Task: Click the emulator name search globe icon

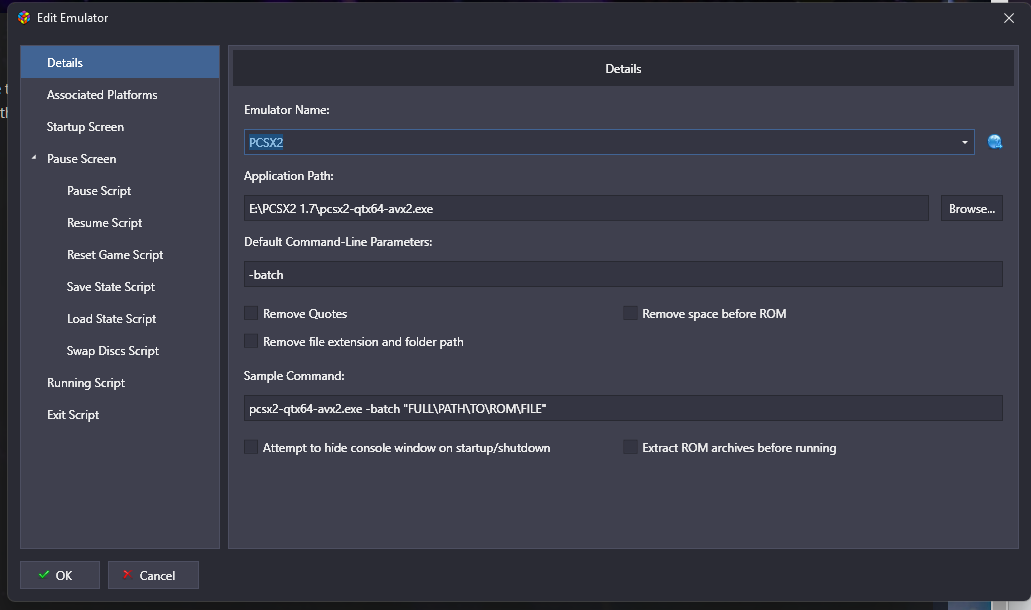Action: 995,142
